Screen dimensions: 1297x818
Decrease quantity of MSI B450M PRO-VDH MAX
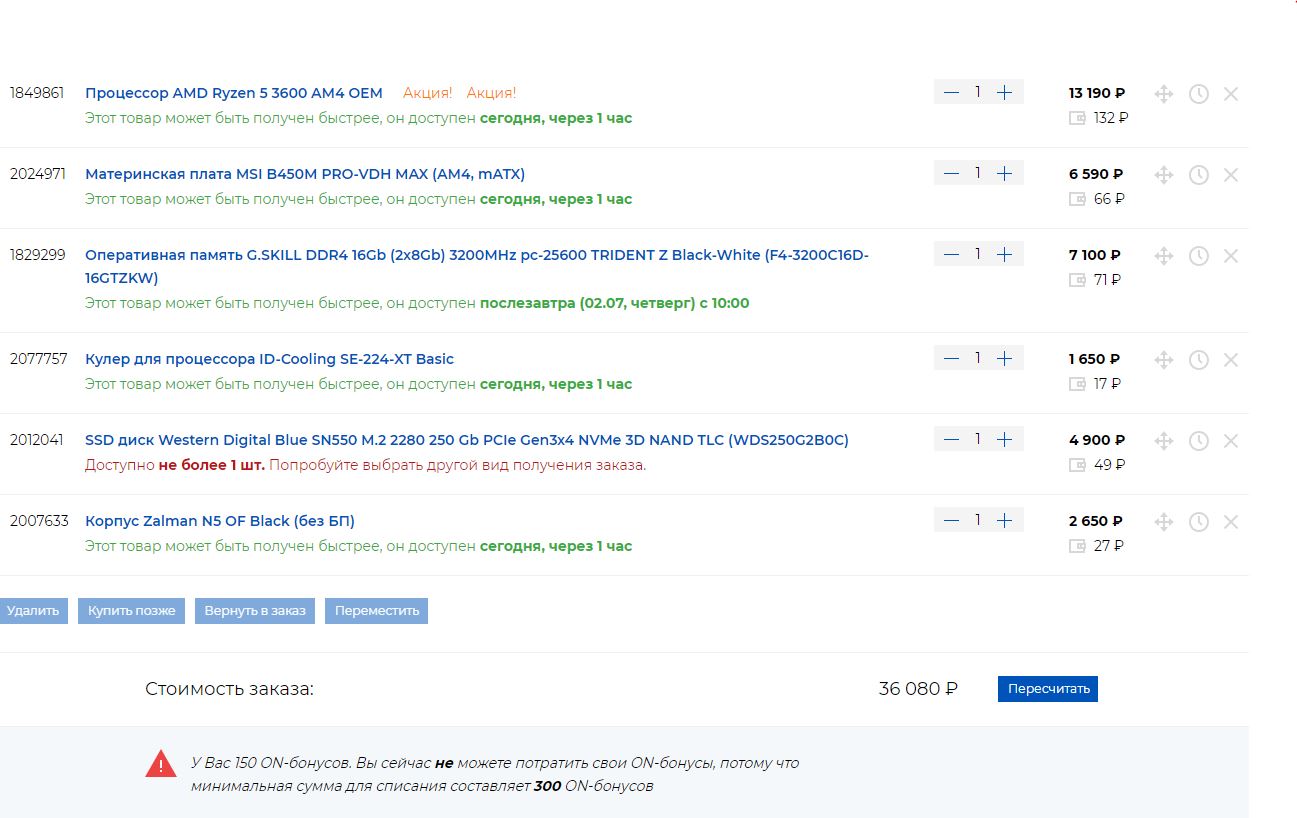(x=951, y=173)
